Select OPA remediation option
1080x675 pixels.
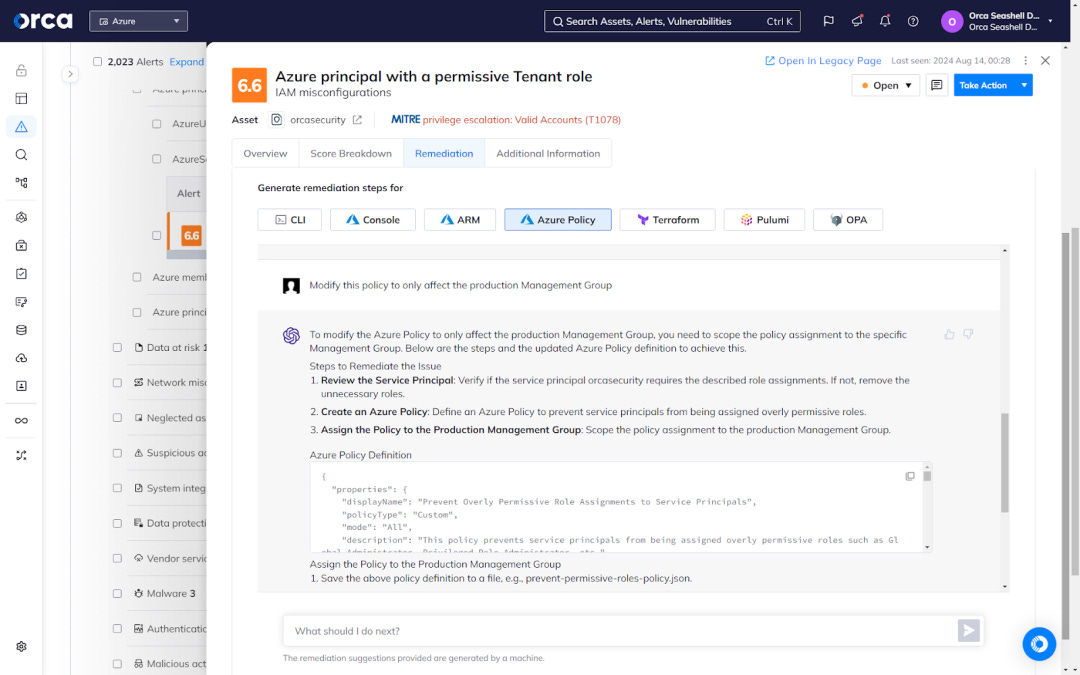[x=848, y=220]
